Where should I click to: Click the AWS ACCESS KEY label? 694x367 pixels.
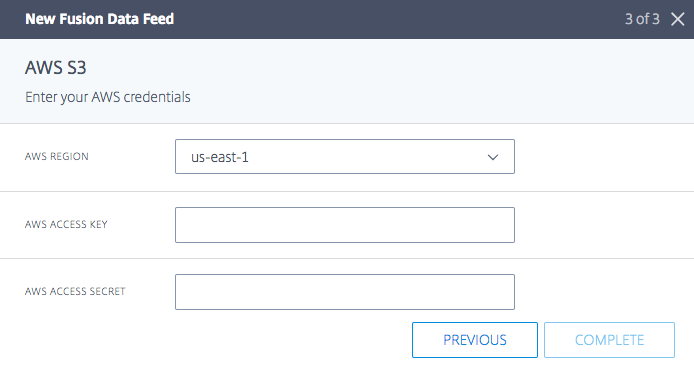pyautogui.click(x=66, y=224)
